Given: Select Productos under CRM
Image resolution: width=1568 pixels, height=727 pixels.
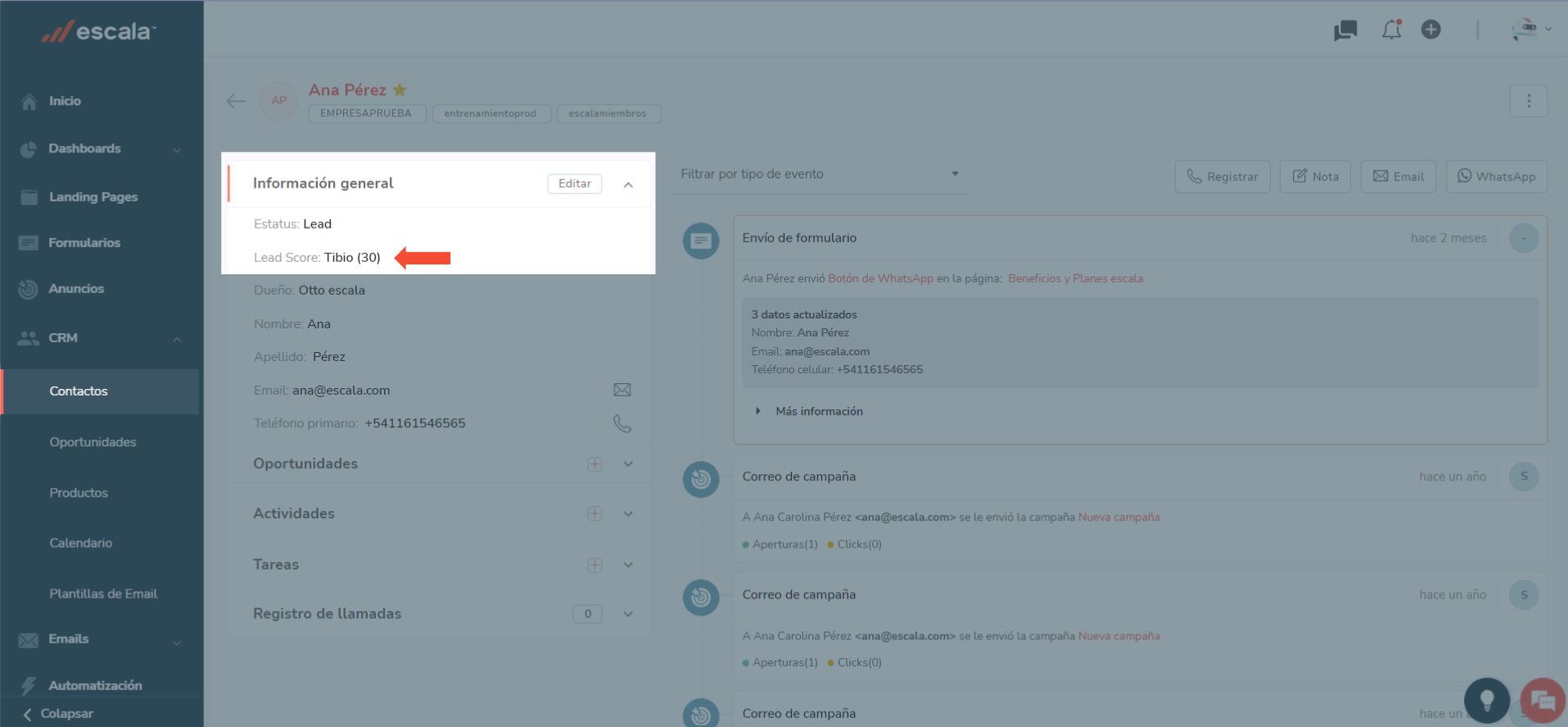Looking at the screenshot, I should click(79, 493).
